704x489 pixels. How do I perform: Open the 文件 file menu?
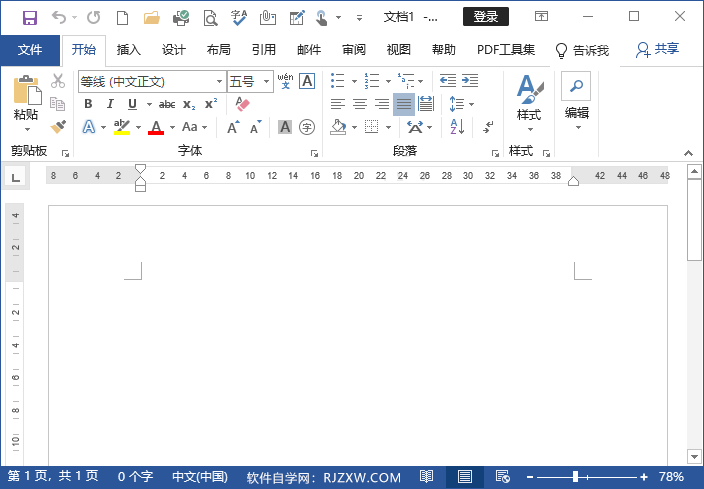(x=30, y=50)
